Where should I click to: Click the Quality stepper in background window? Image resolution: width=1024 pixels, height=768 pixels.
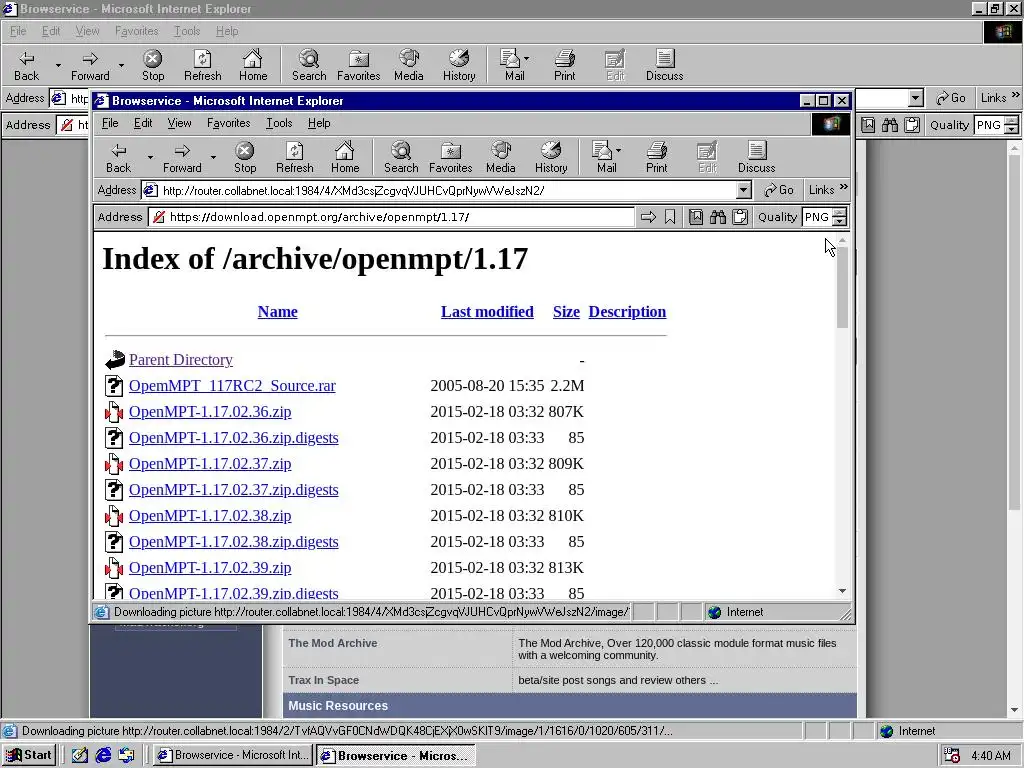(1012, 125)
